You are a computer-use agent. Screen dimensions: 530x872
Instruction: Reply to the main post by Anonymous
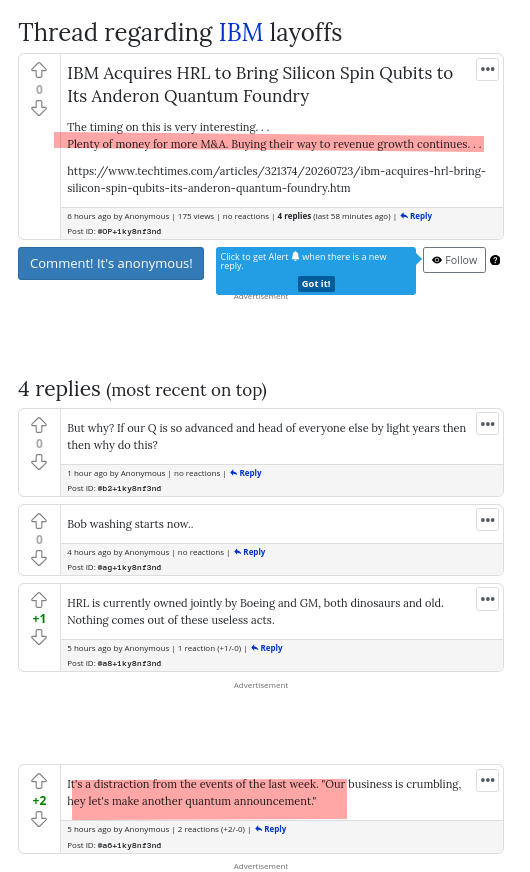tap(416, 216)
